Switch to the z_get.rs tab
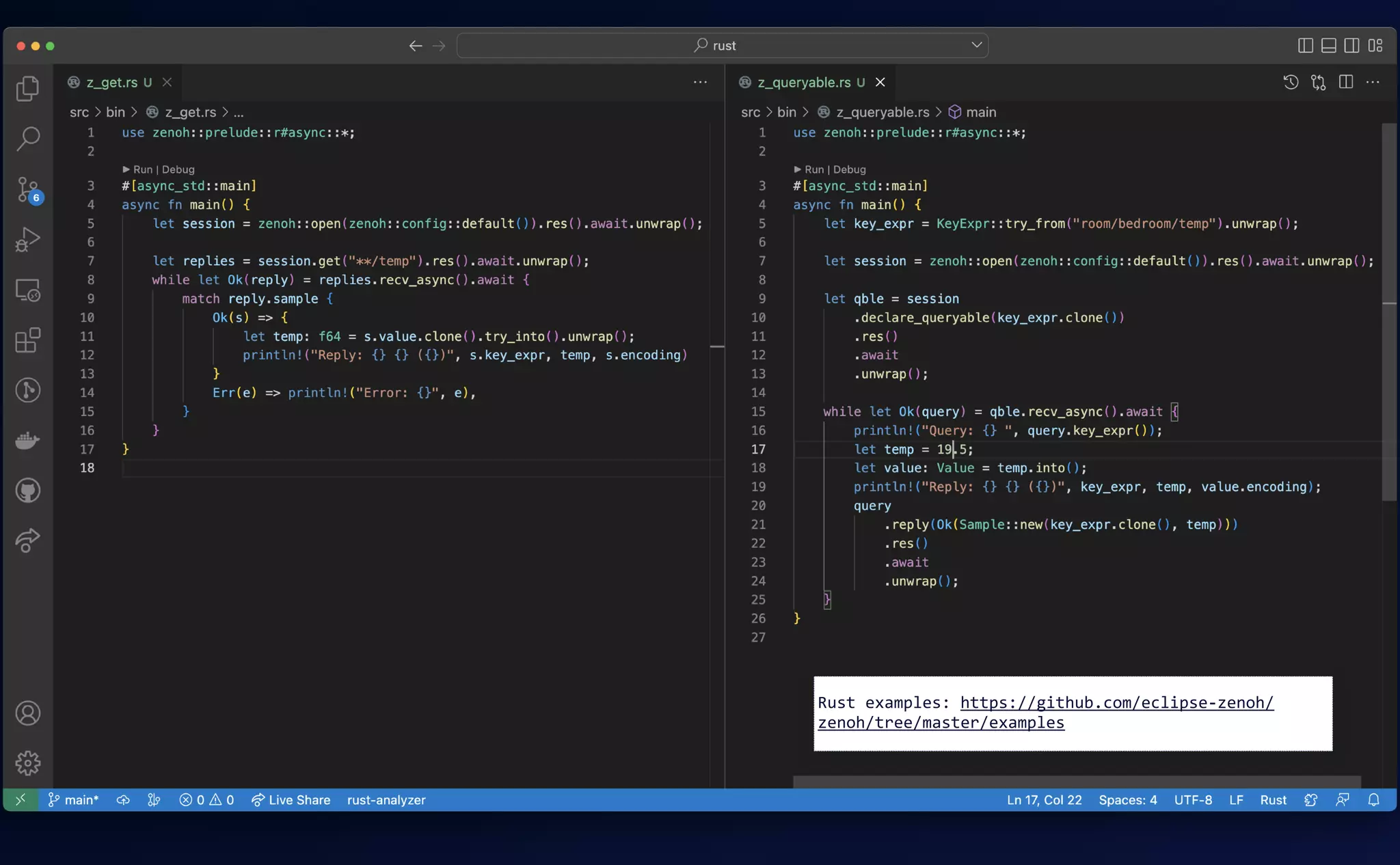 click(111, 83)
